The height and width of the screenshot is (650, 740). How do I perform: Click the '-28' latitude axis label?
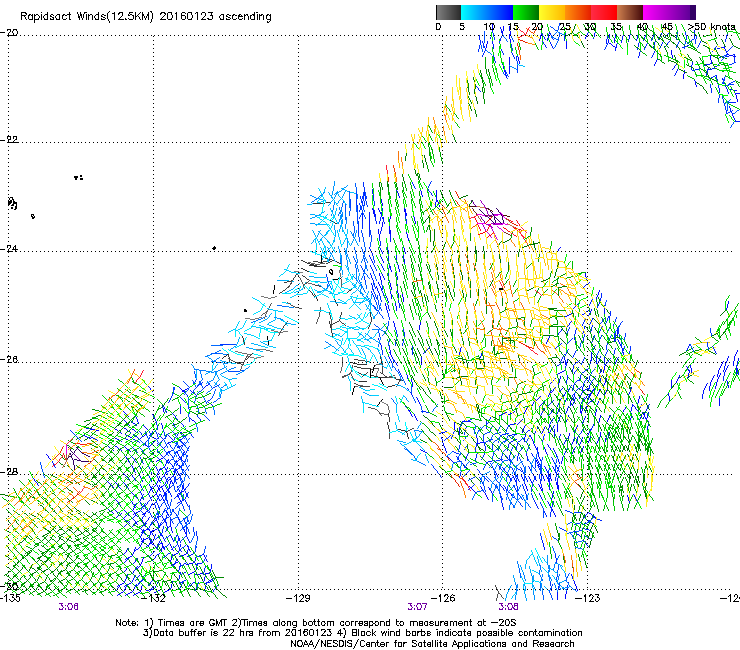click(x=9, y=472)
